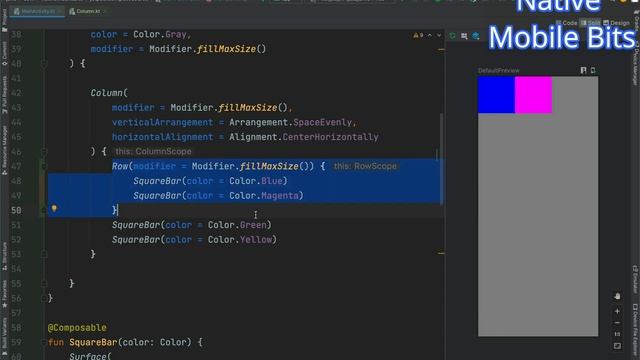This screenshot has width=640, height=360.
Task: Click the yellow lightbulb intention icon
Action: point(54,209)
